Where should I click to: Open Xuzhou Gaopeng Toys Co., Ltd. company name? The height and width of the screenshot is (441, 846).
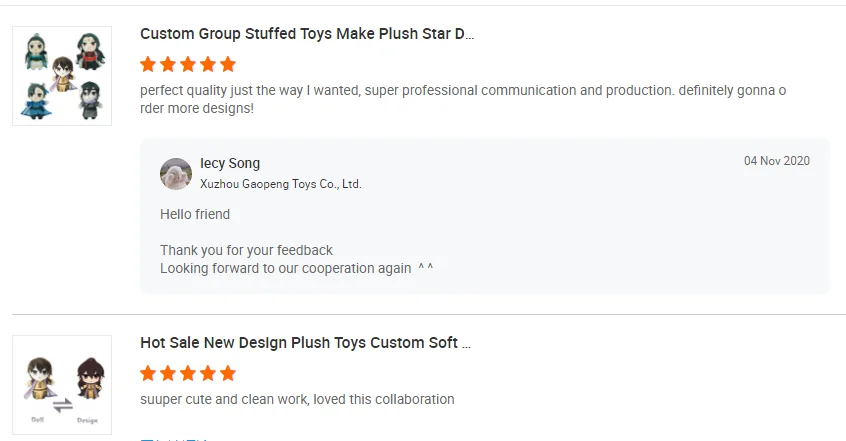(280, 184)
